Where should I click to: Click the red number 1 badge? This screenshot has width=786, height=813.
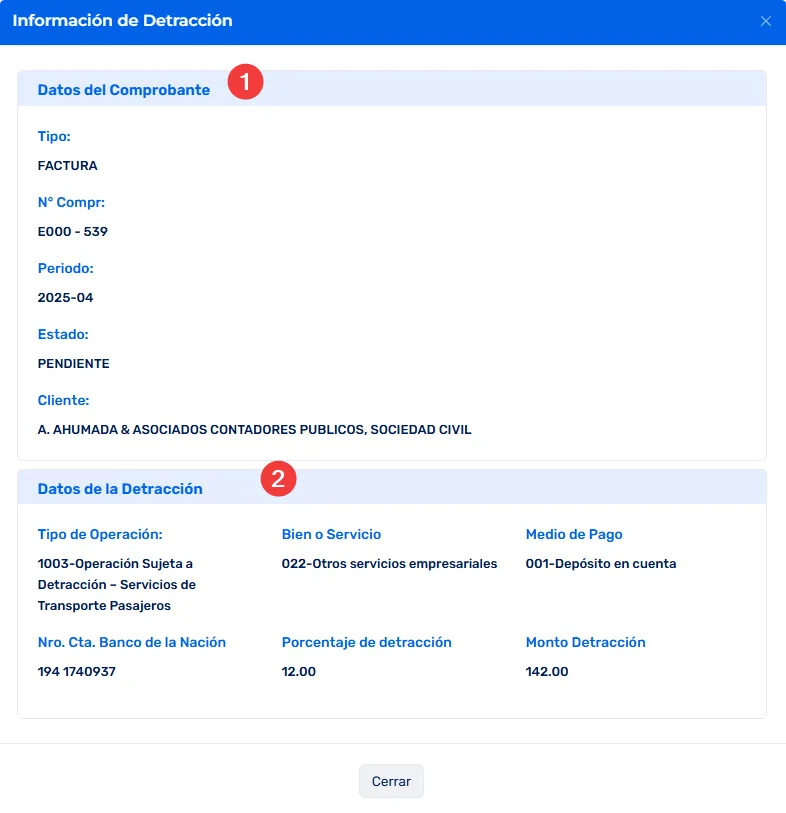[x=245, y=81]
